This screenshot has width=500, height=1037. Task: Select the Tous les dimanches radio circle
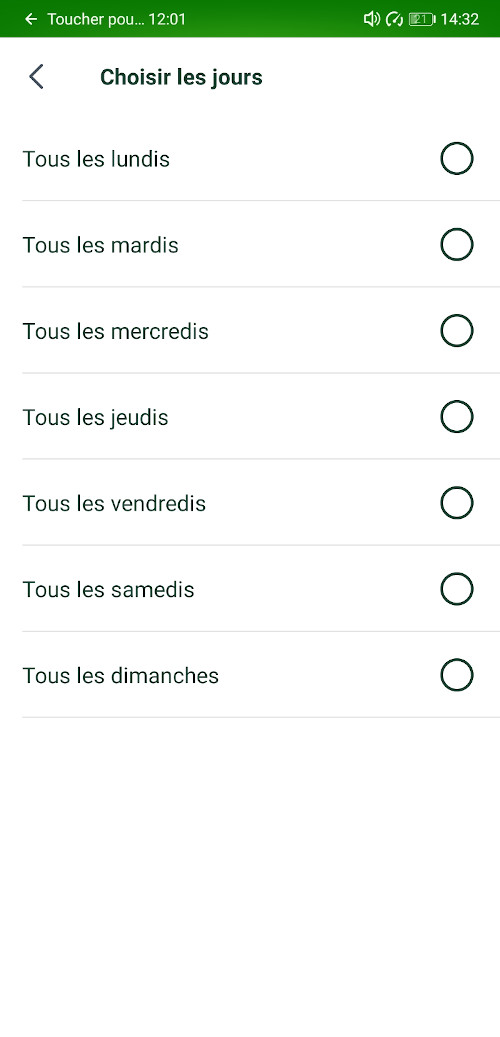tap(457, 675)
